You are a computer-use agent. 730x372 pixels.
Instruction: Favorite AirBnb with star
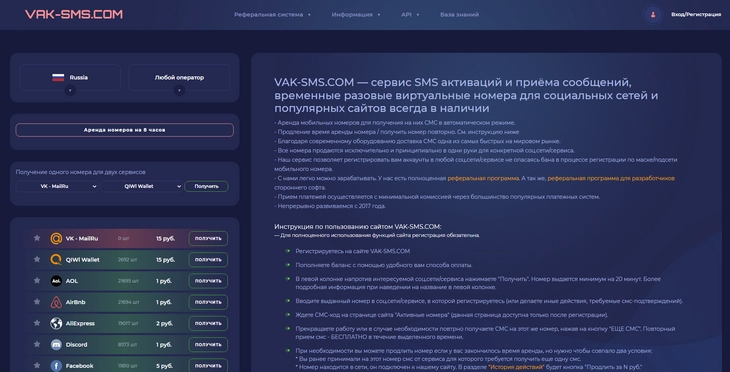[37, 302]
